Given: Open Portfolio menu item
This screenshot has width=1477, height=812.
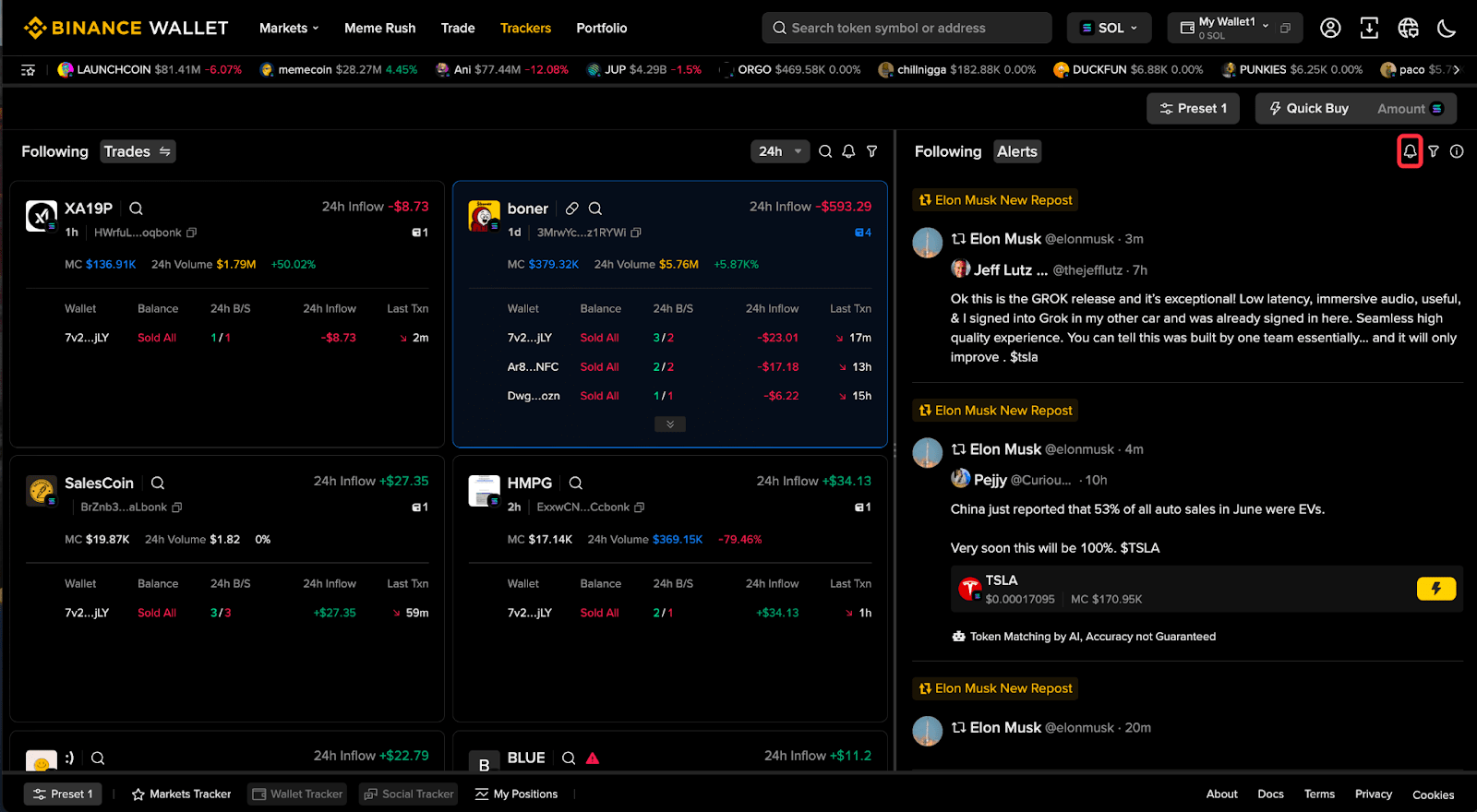Looking at the screenshot, I should coord(602,28).
